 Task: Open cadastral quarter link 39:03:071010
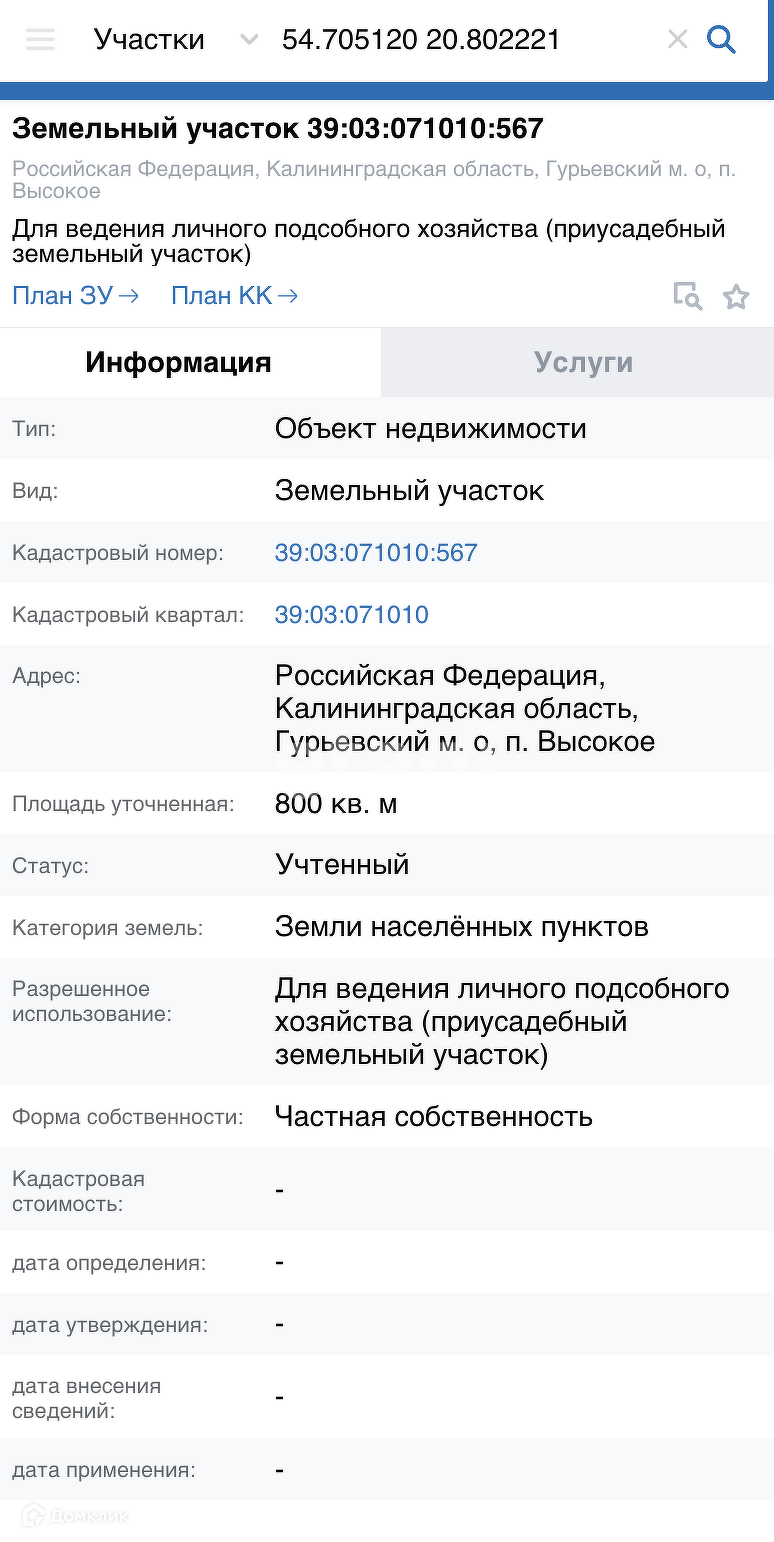[x=351, y=615]
